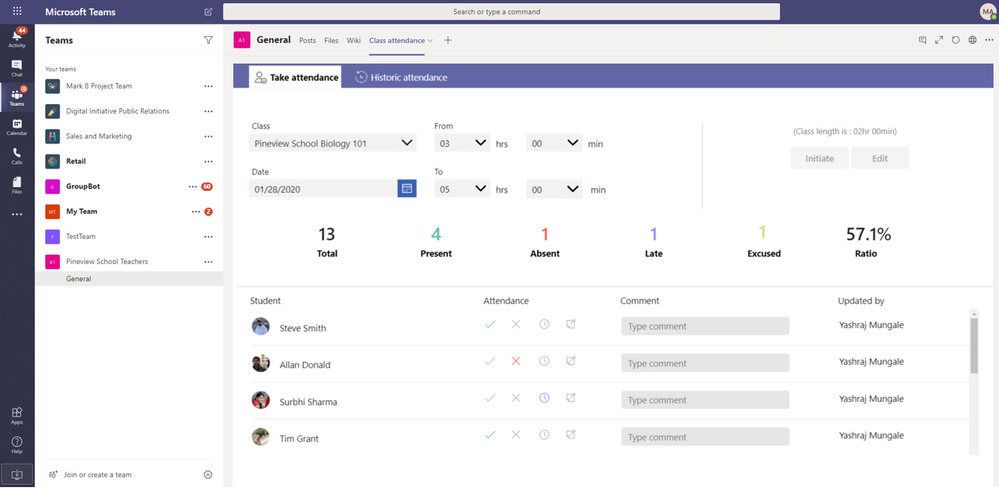Expand tab to full screen icon
The width and height of the screenshot is (999, 488).
pyautogui.click(x=939, y=40)
